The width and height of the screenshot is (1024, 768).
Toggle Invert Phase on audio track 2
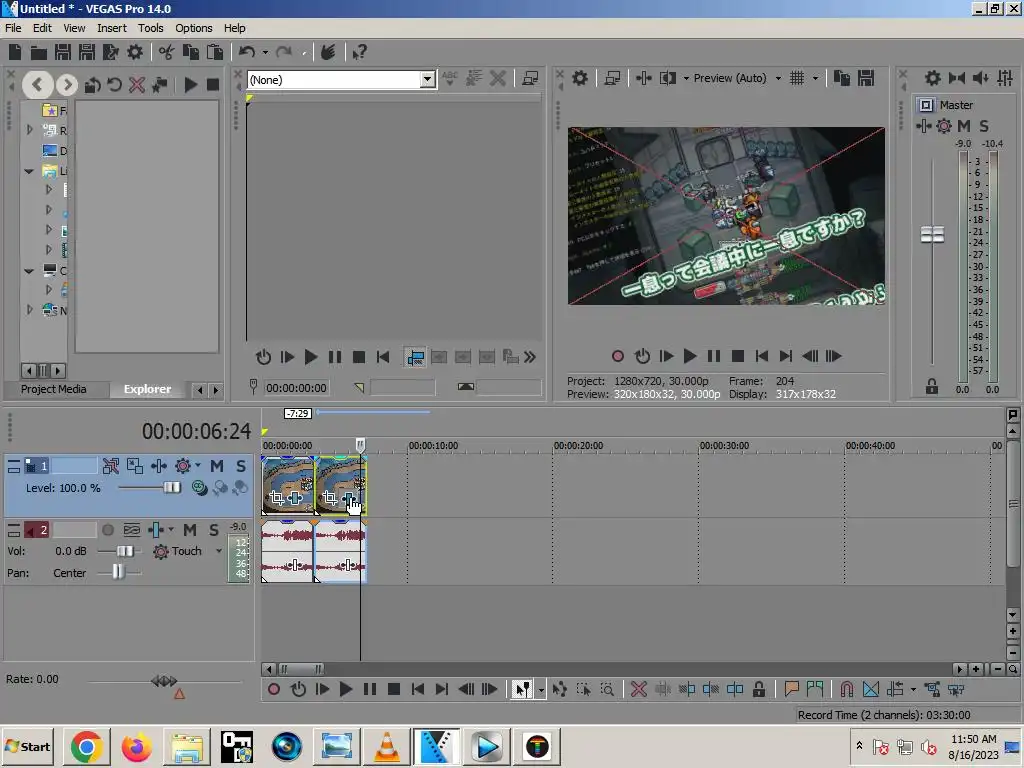(132, 530)
